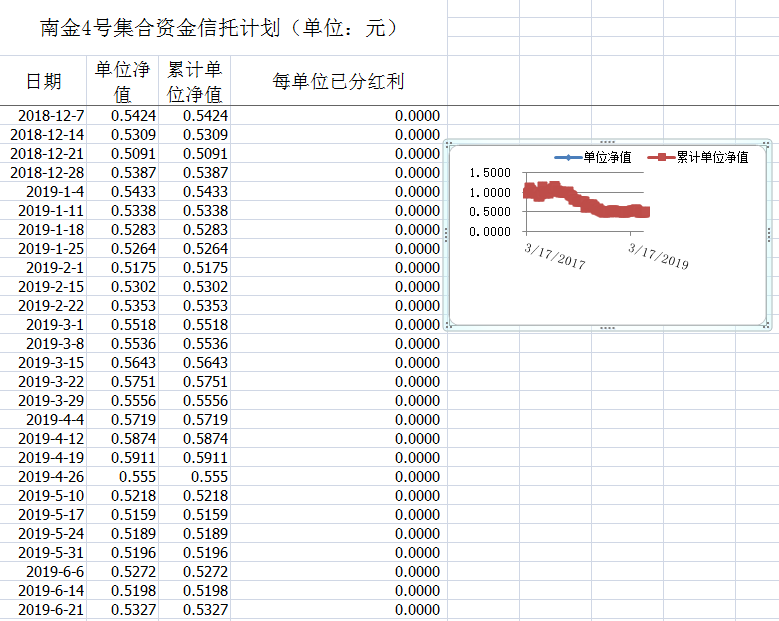
Task: Click 累计单位净值 value 0.5518 for 2019-3-1
Action: 194,324
